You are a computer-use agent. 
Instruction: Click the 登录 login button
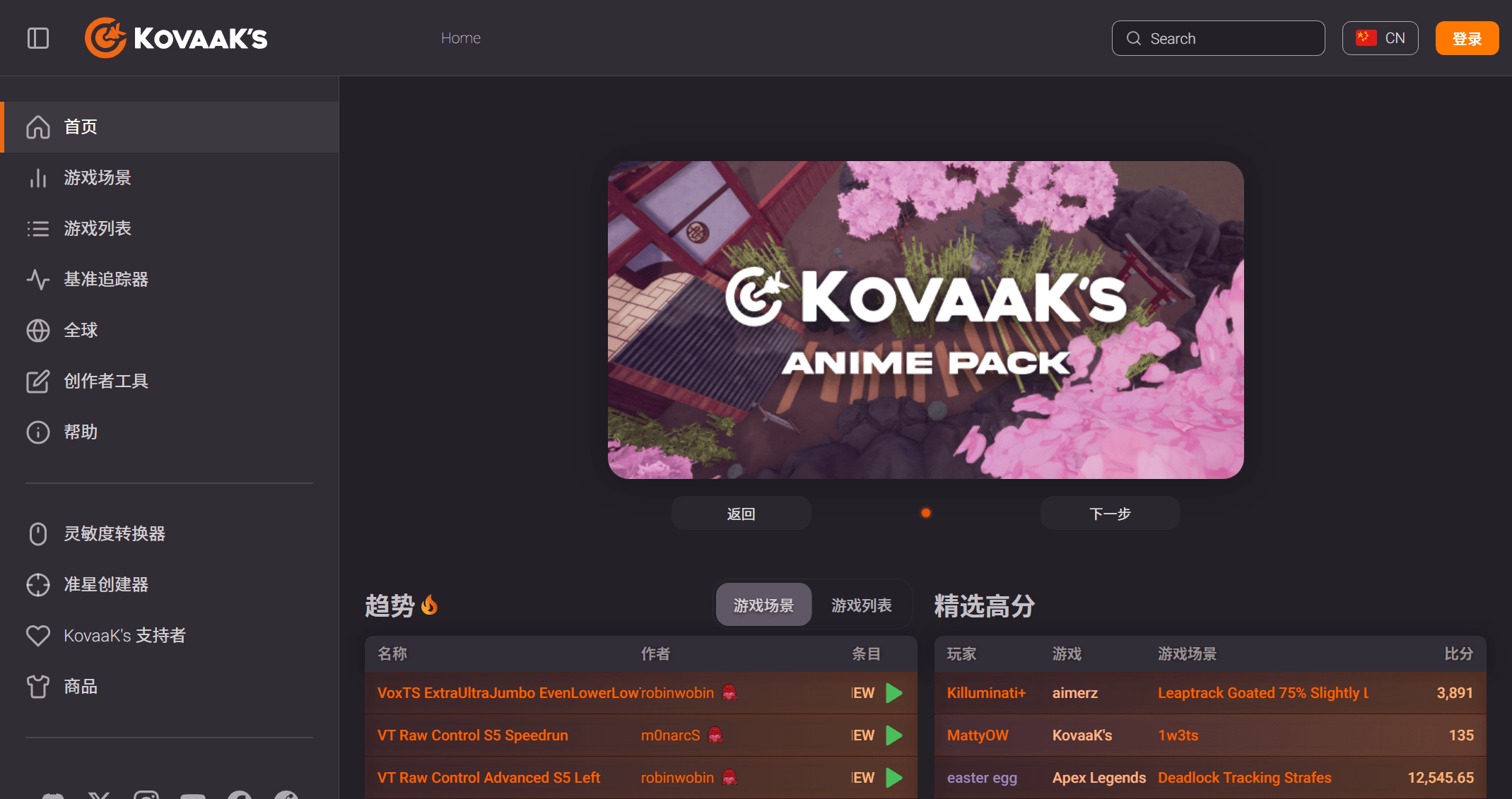tap(1467, 38)
